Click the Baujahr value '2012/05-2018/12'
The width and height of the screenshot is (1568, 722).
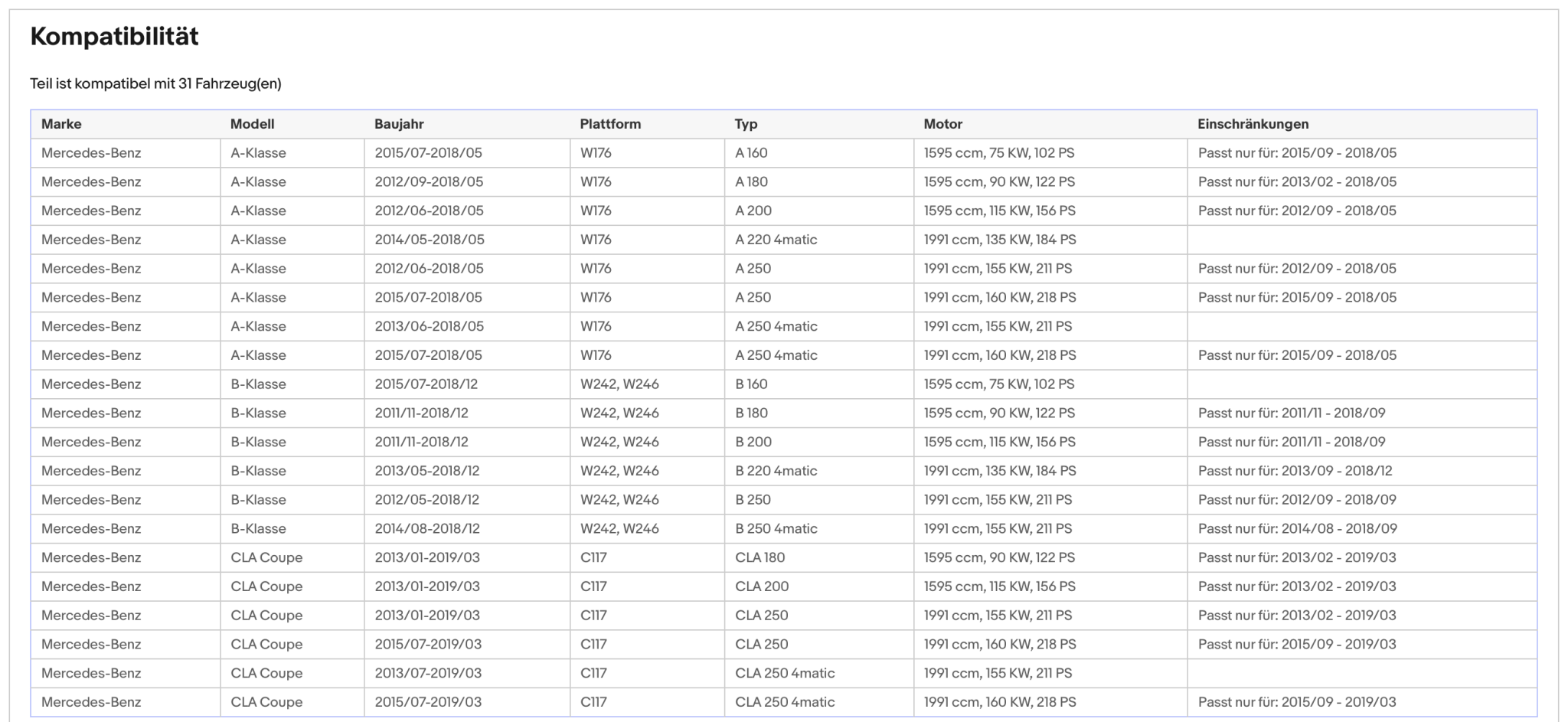point(427,500)
